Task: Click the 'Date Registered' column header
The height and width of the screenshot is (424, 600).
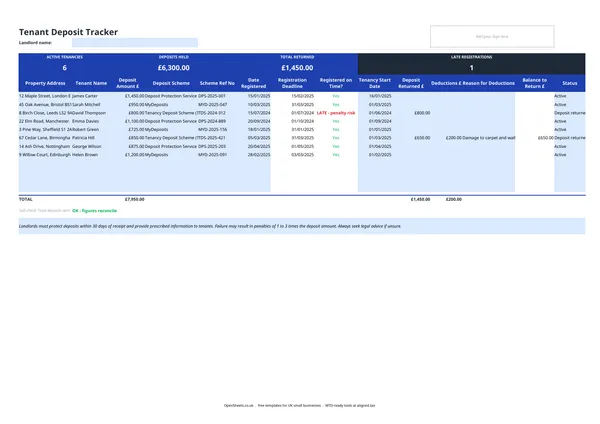Action: tap(253, 83)
